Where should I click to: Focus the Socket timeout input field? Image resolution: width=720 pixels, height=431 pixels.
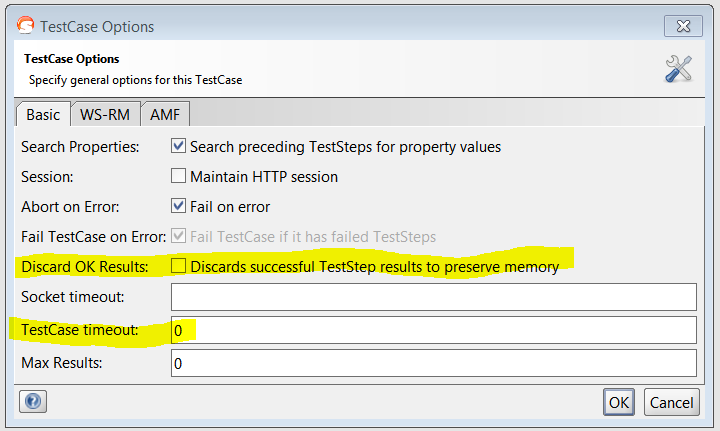433,297
